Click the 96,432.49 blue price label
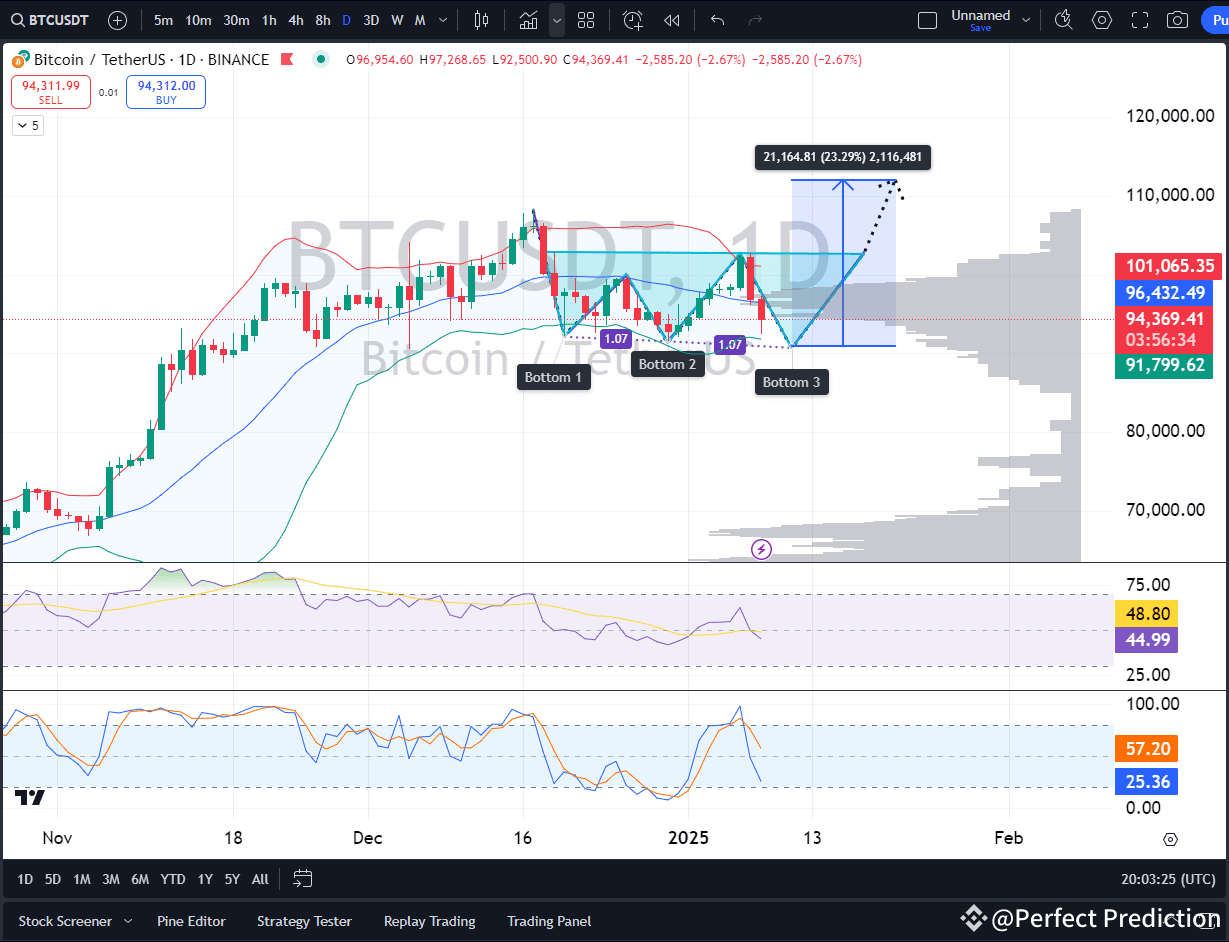Screen dimensions: 1229x942 [1164, 293]
